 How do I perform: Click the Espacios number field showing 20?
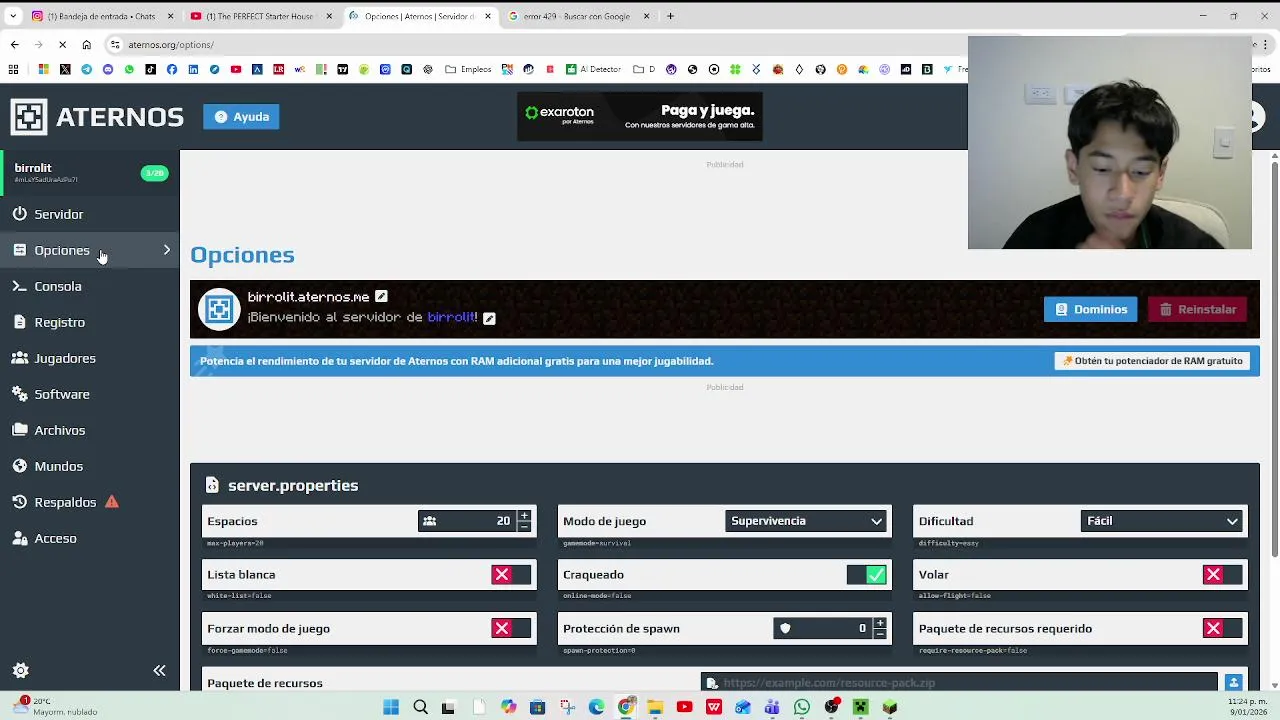[467, 521]
